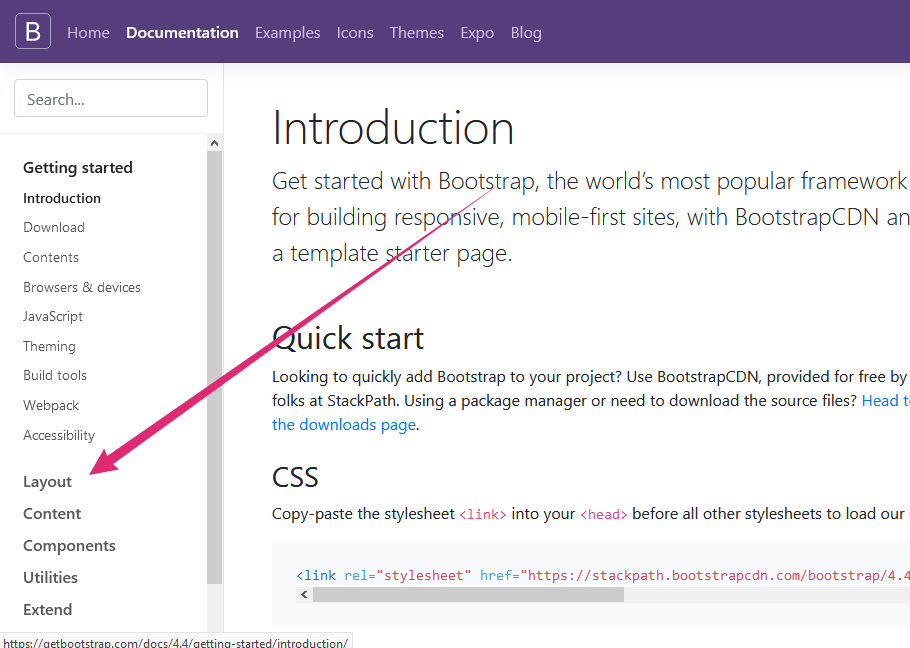Image resolution: width=910 pixels, height=648 pixels.
Task: Expand the Utilities section
Action: [x=50, y=578]
